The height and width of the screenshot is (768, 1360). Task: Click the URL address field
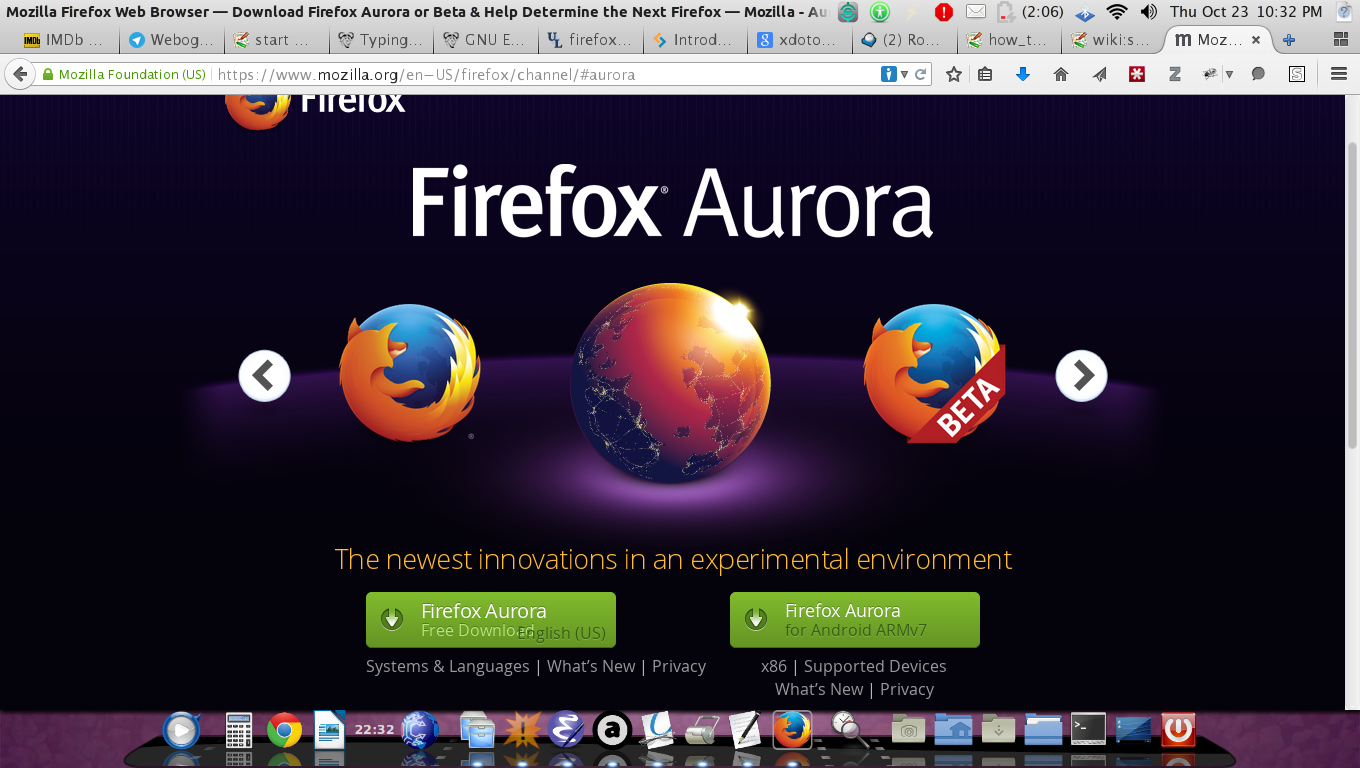(545, 74)
